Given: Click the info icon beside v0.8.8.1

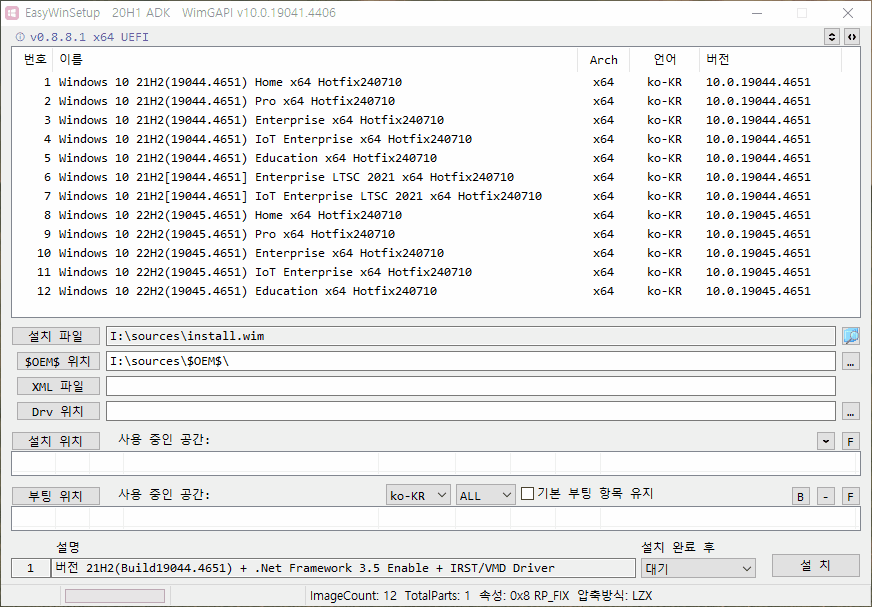Looking at the screenshot, I should (x=20, y=37).
